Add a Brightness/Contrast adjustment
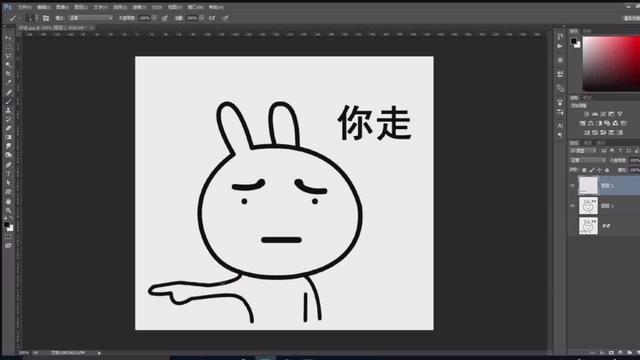 click(x=586, y=114)
